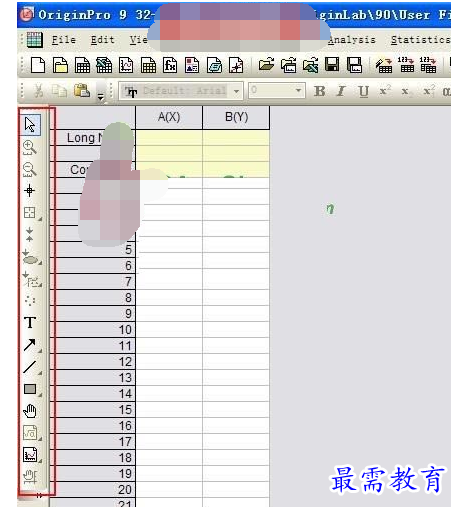Open the font size dropdown
This screenshot has width=453, height=511.
click(x=298, y=90)
